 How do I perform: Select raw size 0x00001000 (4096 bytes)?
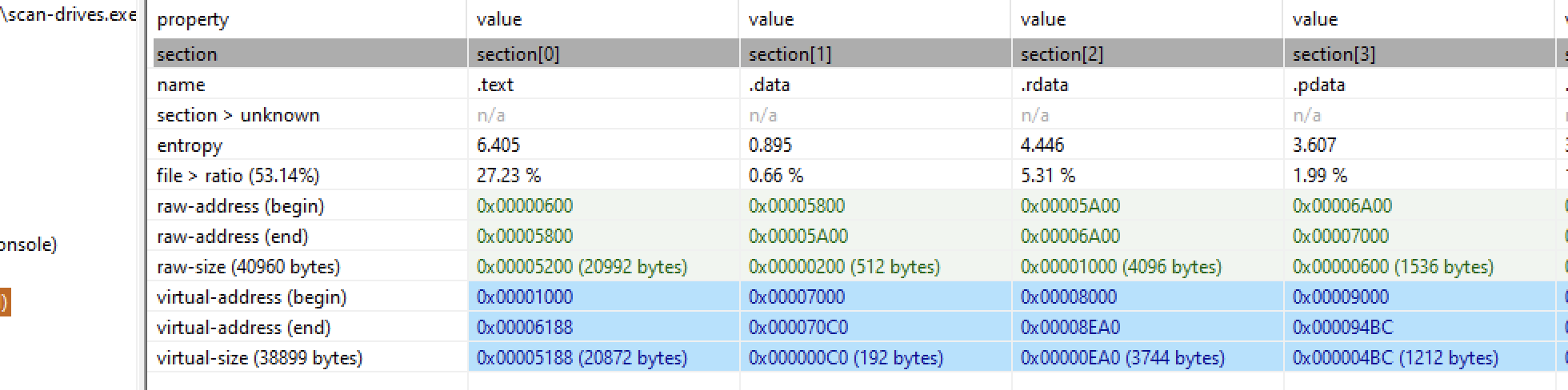point(1121,267)
